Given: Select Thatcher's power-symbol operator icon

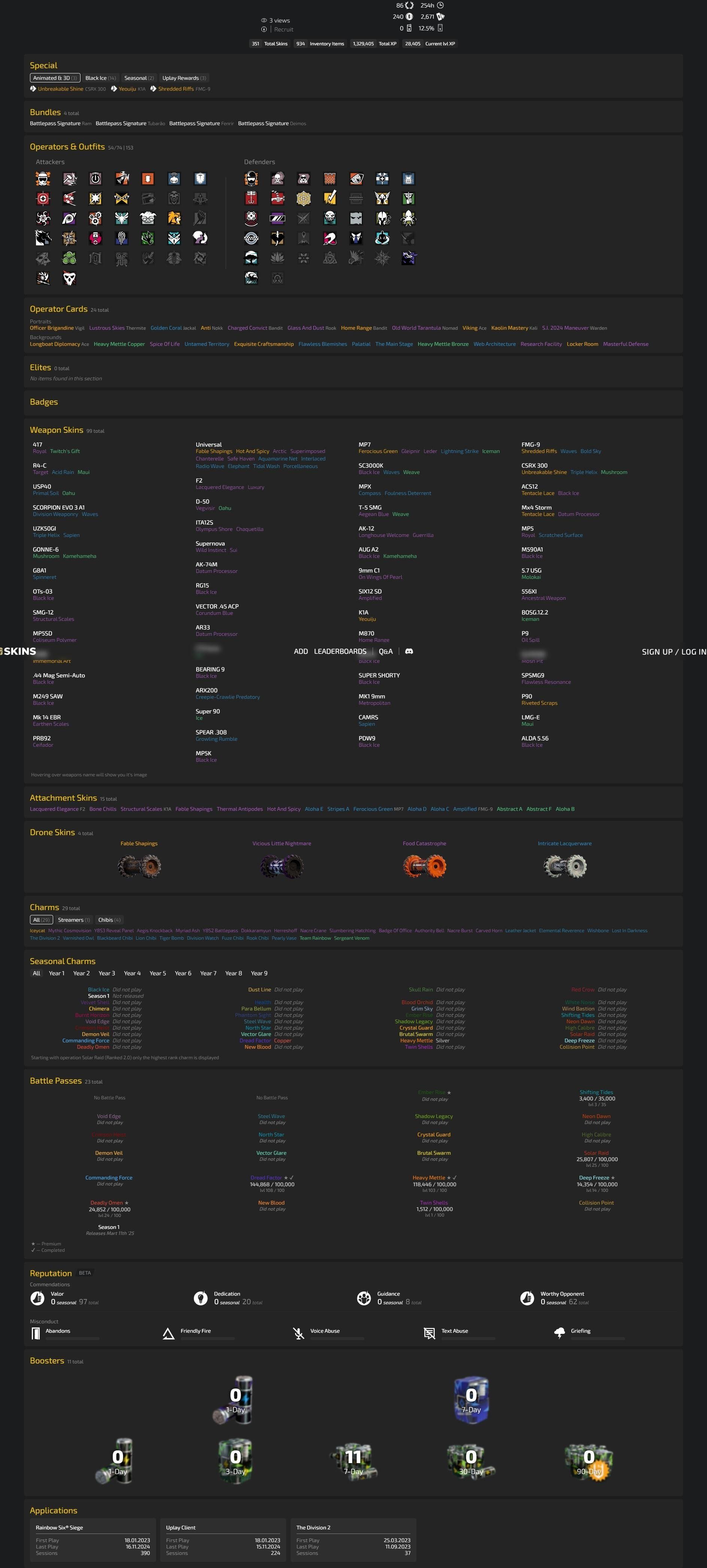Looking at the screenshot, I should click(95, 178).
